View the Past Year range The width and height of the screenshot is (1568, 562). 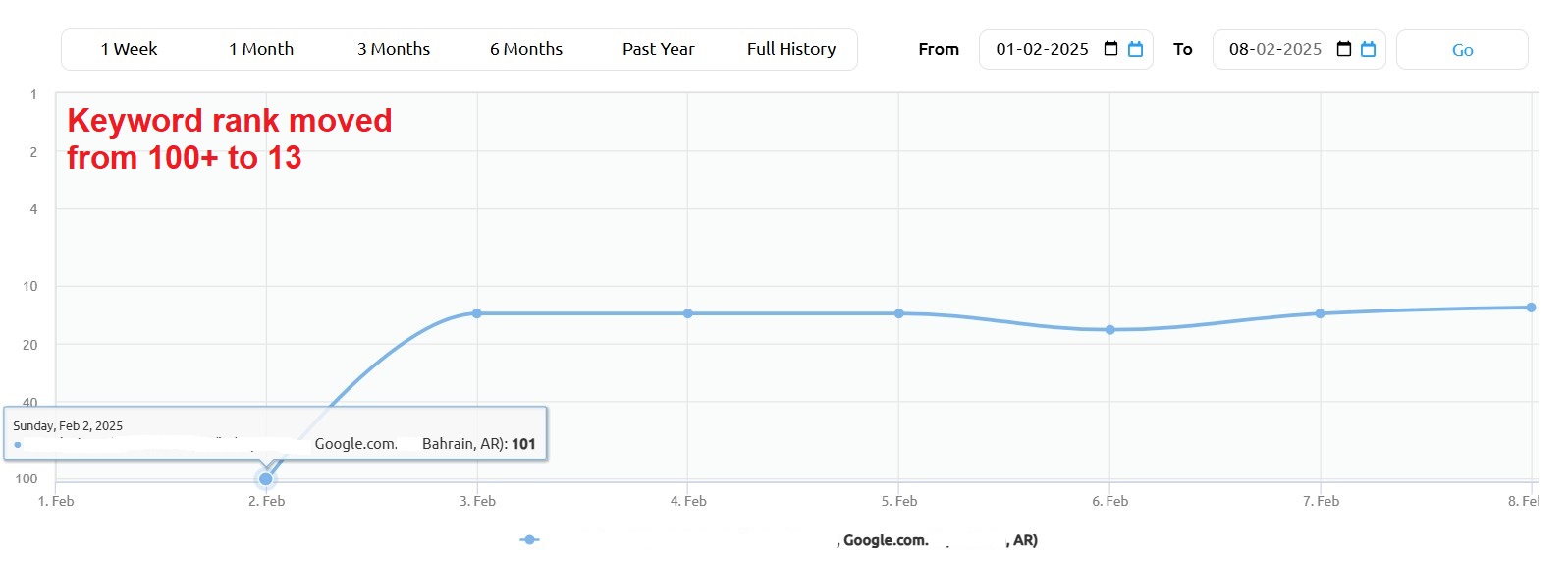tap(658, 49)
